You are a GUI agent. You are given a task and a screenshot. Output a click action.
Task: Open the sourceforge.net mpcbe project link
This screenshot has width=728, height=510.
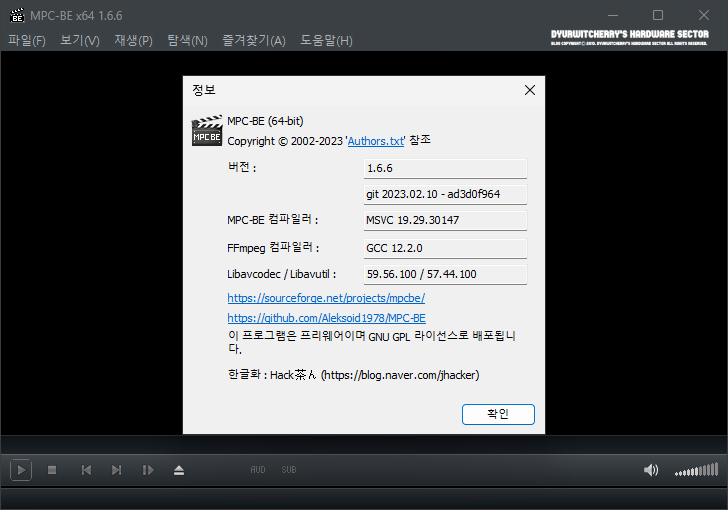[x=326, y=298]
